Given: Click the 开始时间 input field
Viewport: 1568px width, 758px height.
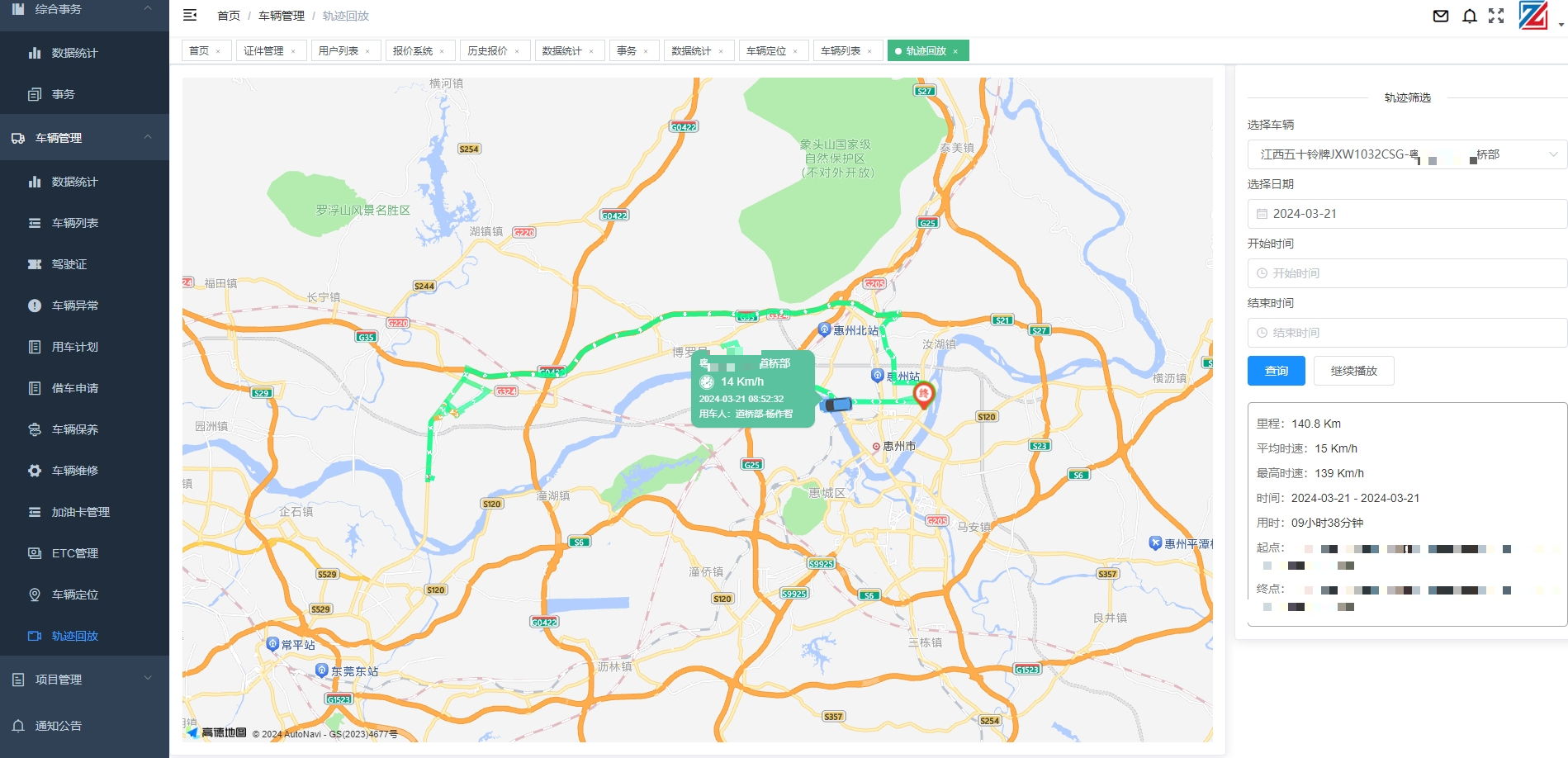Looking at the screenshot, I should [1407, 273].
